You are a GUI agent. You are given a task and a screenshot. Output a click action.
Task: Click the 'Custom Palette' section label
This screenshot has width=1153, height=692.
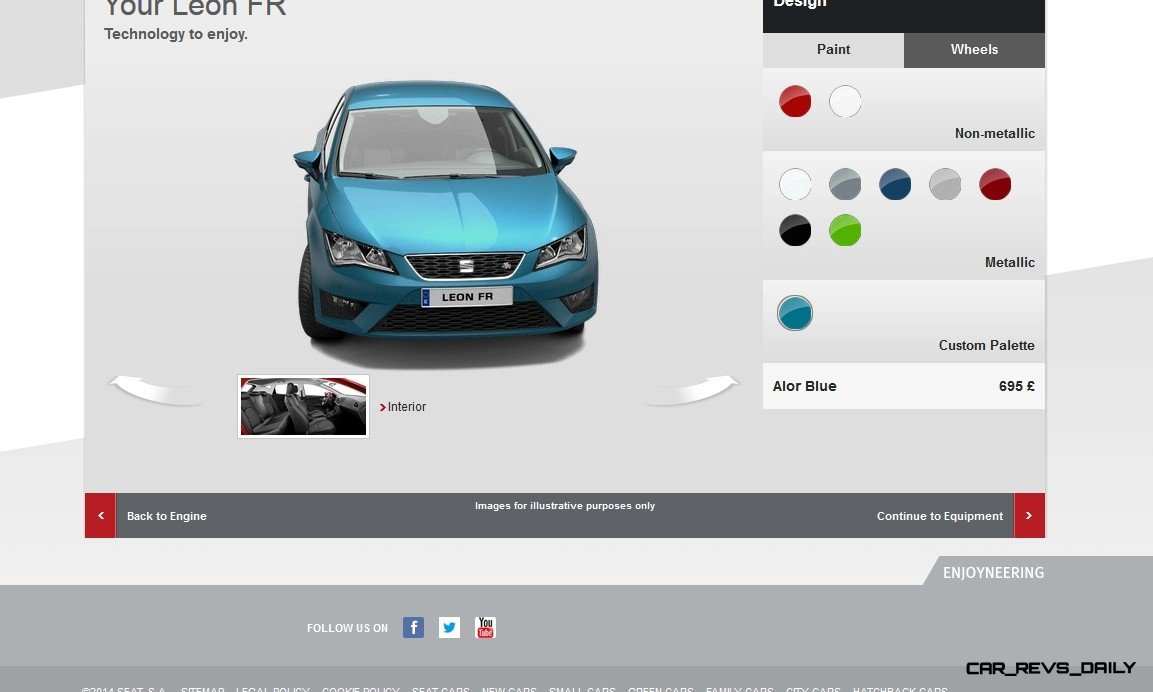coord(986,346)
